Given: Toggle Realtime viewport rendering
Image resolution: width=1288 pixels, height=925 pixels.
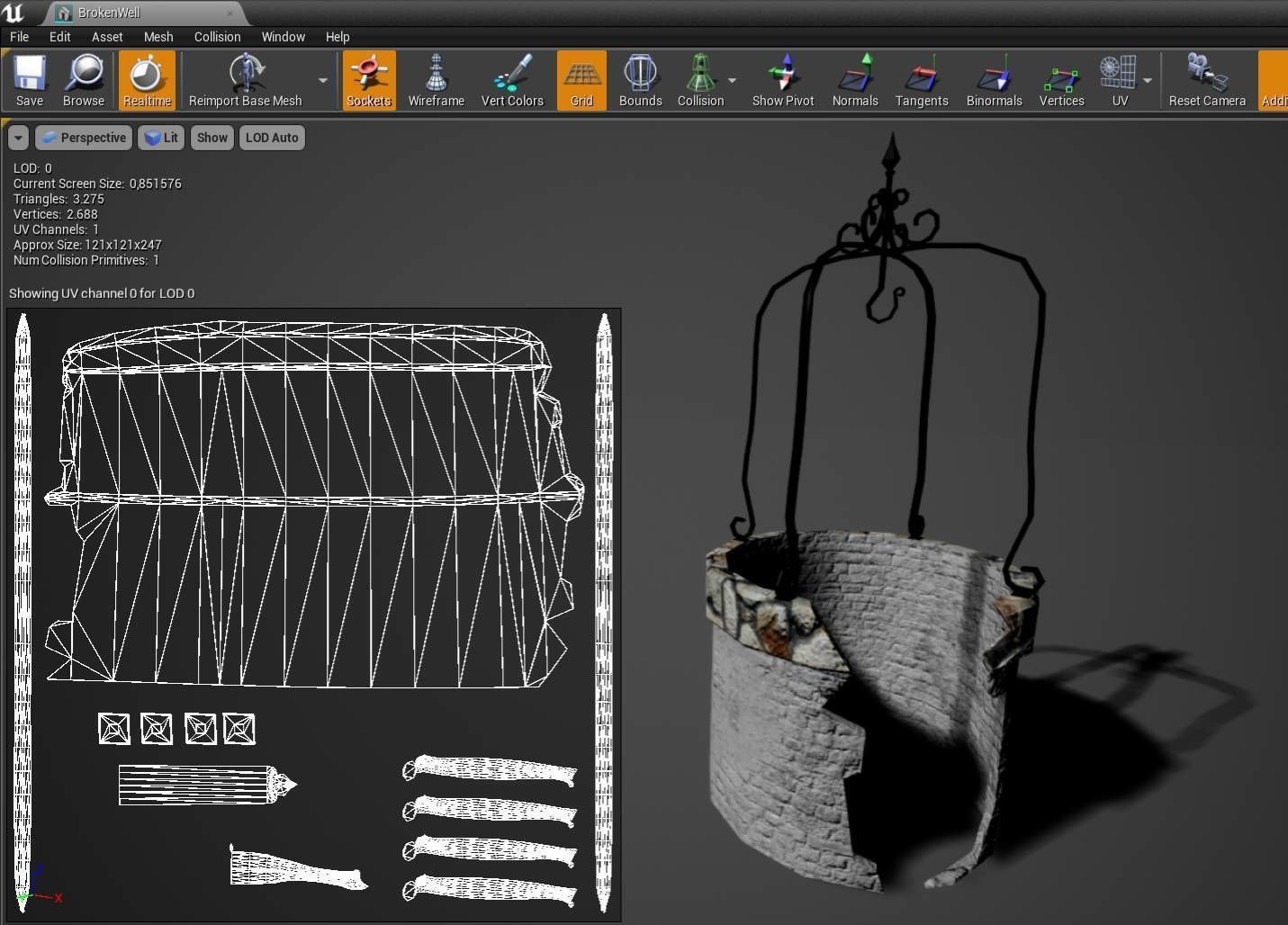Looking at the screenshot, I should [x=147, y=80].
